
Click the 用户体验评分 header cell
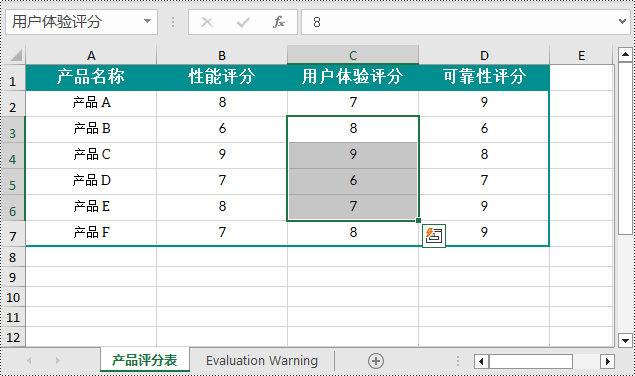click(x=353, y=77)
